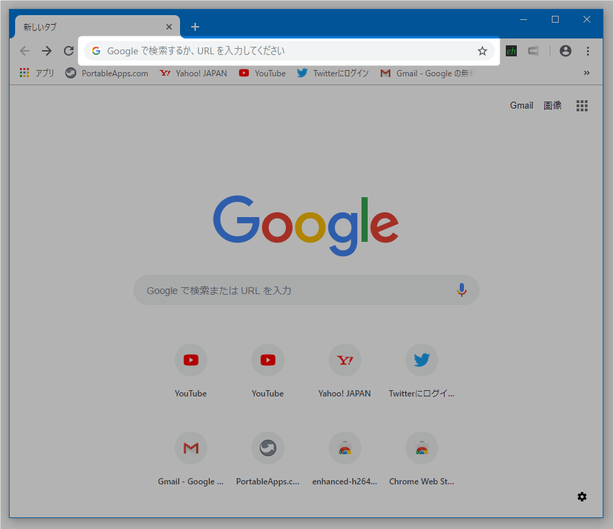The height and width of the screenshot is (529, 613).
Task: Close the Chrome window
Action: click(586, 19)
